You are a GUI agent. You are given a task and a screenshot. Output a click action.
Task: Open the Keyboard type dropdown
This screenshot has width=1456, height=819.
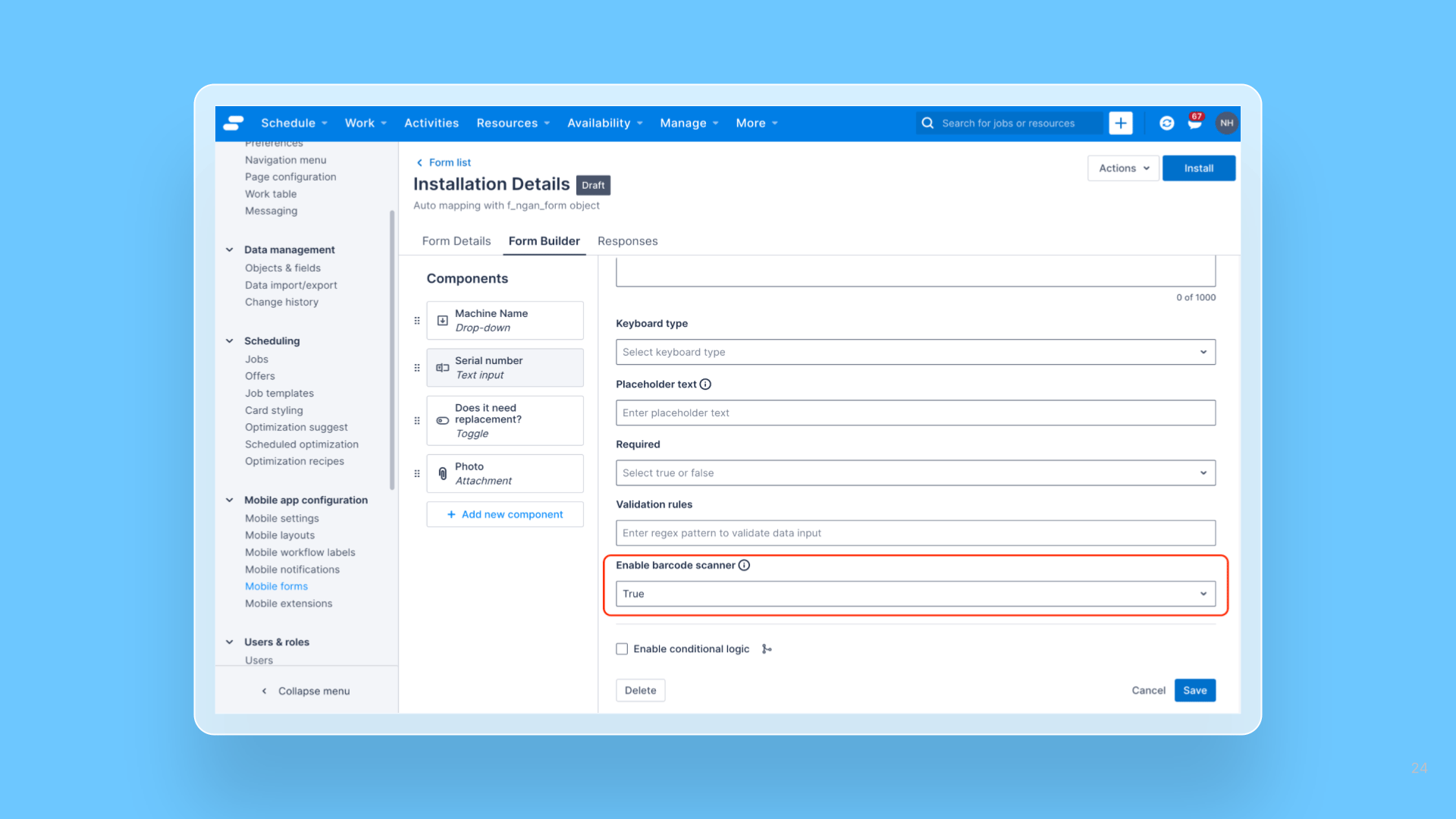click(915, 352)
